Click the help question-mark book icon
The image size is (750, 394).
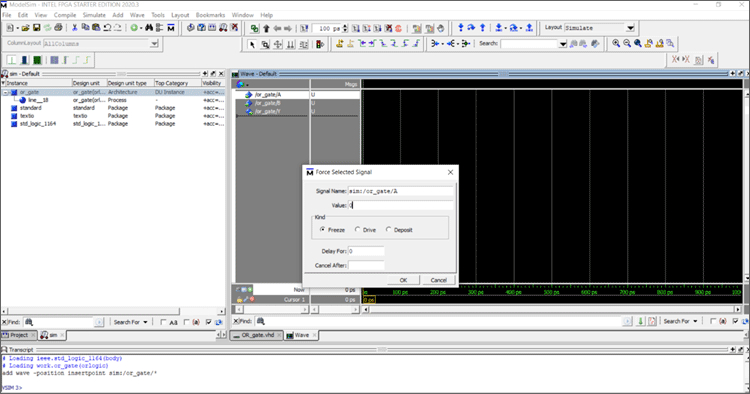(201, 28)
